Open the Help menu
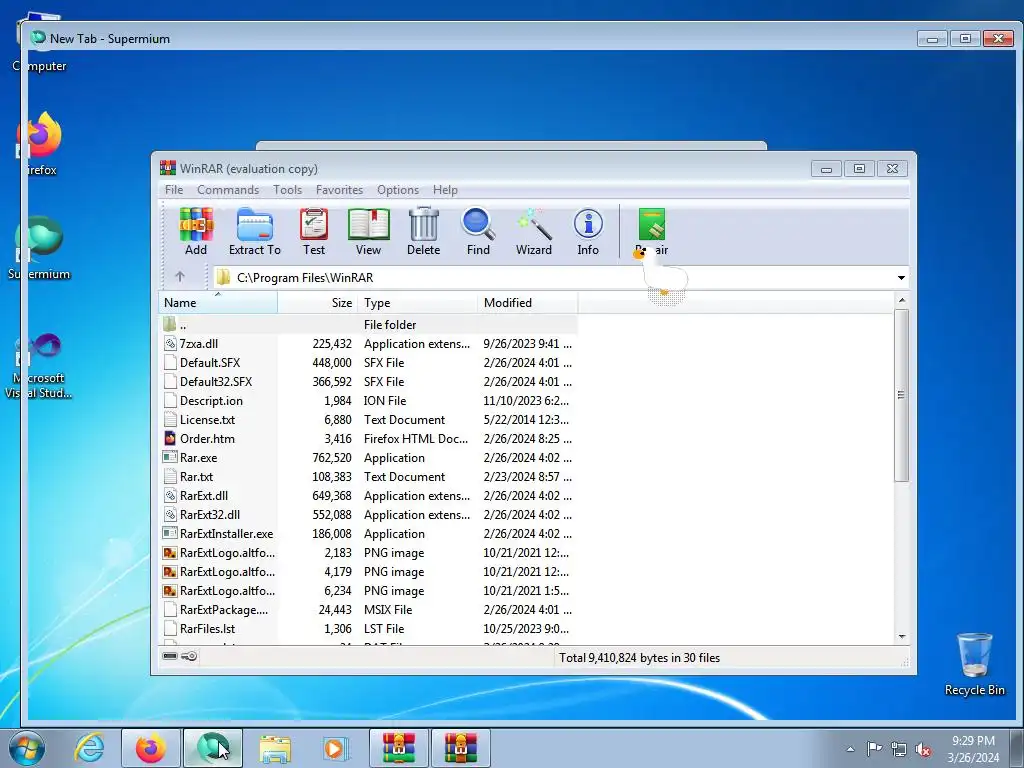This screenshot has width=1024, height=768. (x=445, y=190)
